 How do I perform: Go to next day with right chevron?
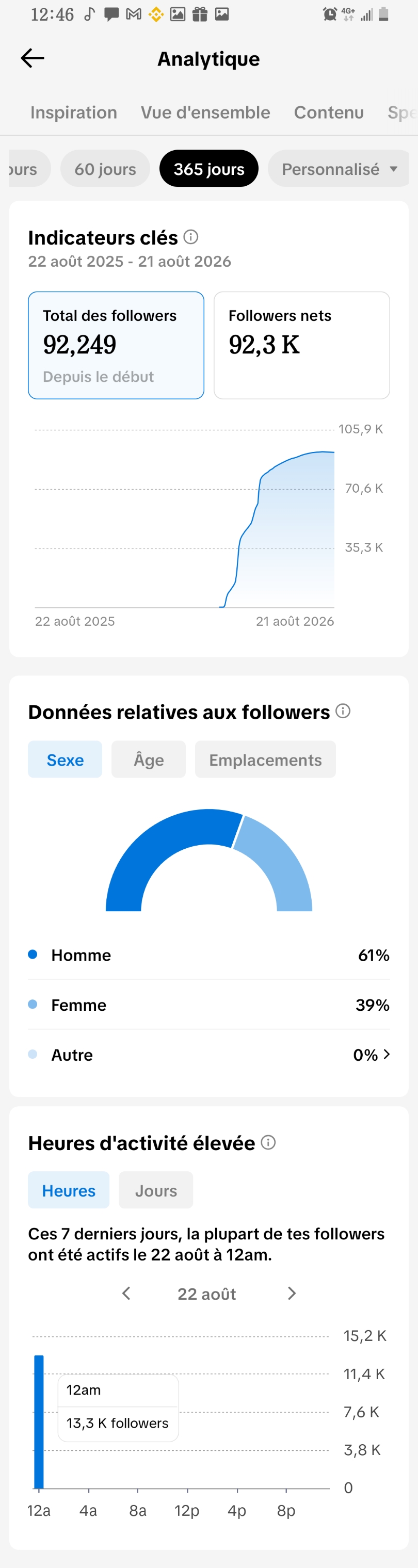[x=292, y=1294]
